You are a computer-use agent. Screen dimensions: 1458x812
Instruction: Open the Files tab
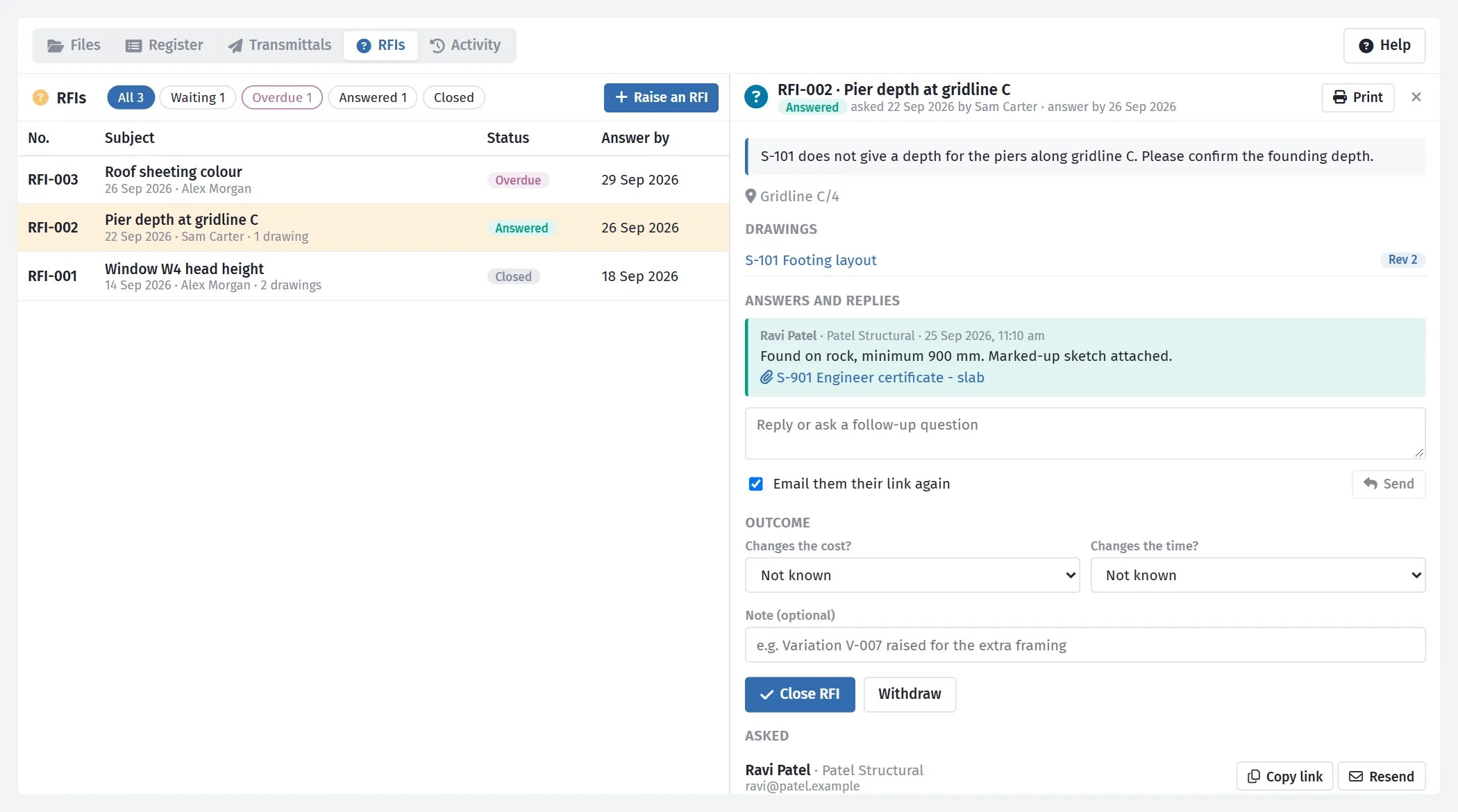coord(74,45)
